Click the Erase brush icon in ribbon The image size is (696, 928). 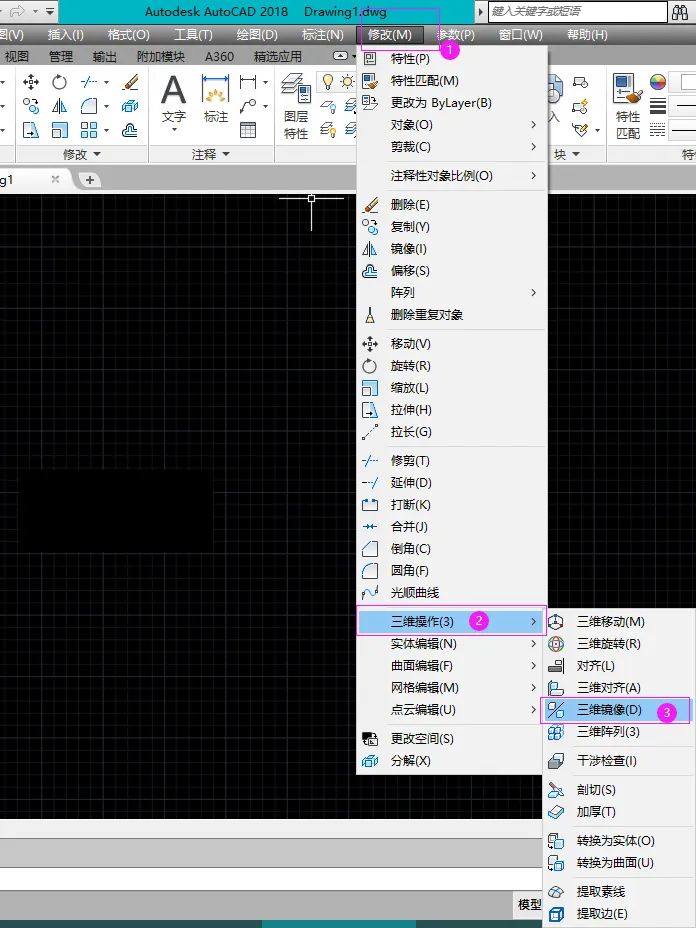[x=130, y=82]
